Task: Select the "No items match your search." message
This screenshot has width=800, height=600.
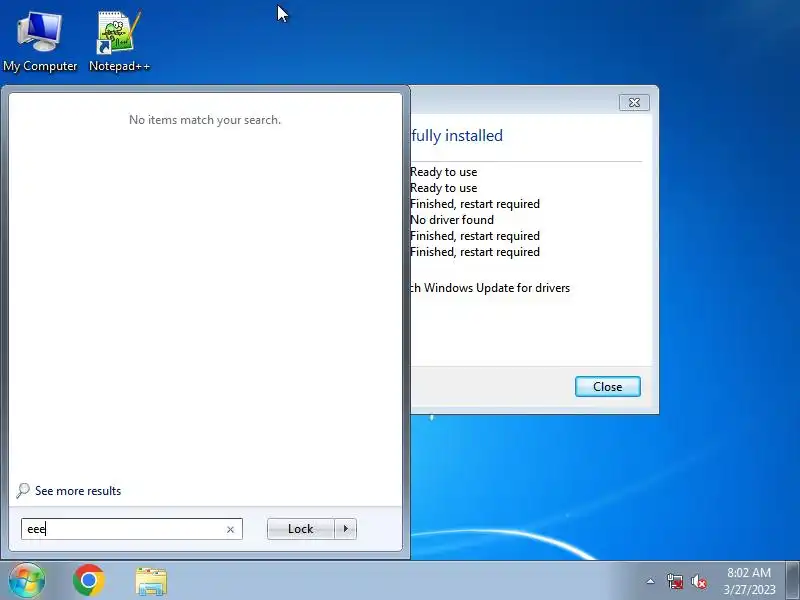Action: [x=205, y=120]
